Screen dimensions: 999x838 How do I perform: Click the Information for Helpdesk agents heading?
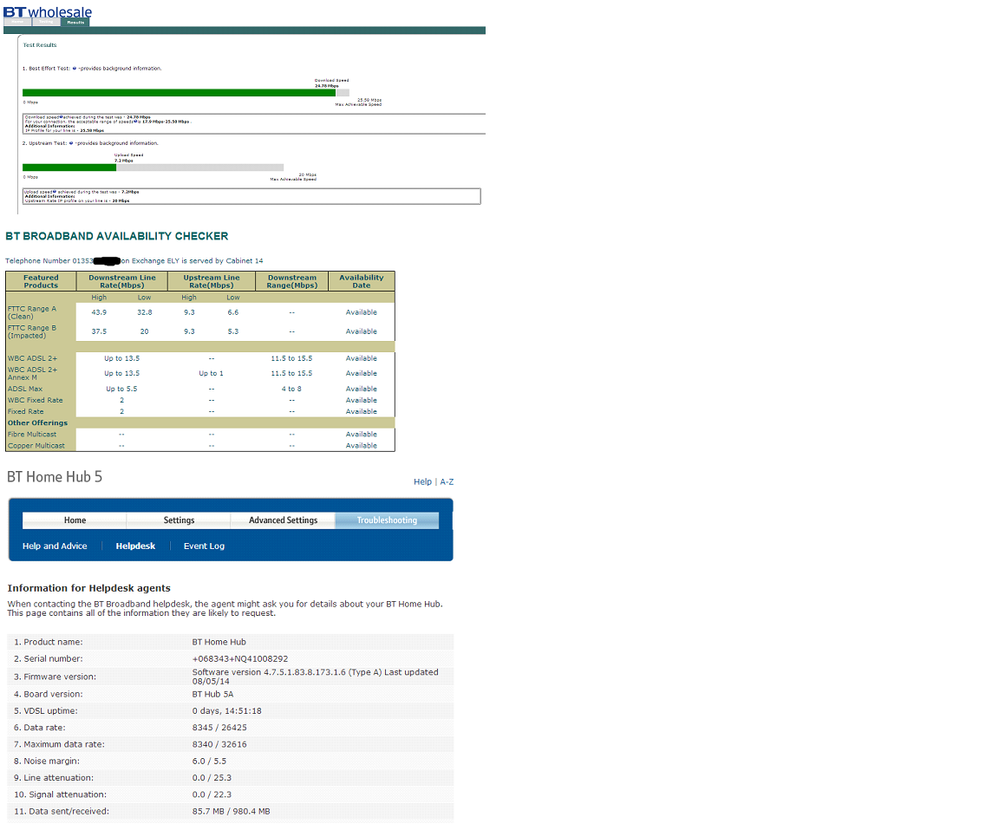pos(89,588)
